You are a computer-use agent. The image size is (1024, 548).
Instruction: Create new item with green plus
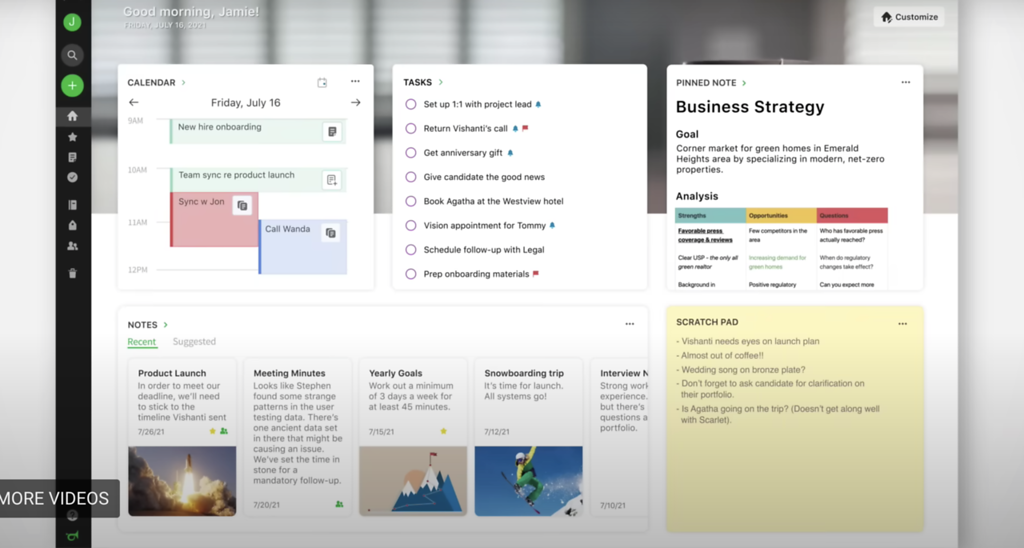pos(72,86)
